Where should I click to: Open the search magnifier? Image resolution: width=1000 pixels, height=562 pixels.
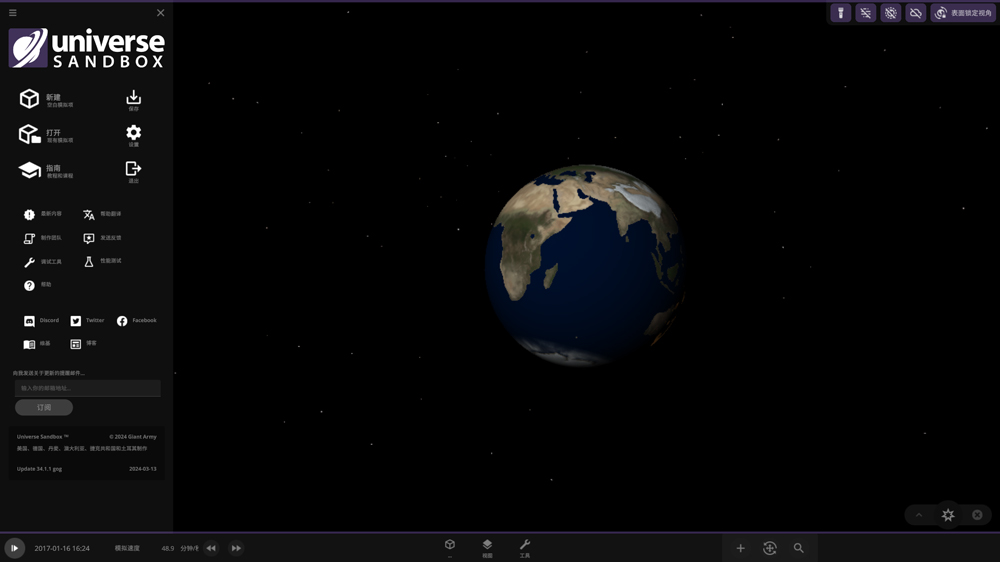798,548
